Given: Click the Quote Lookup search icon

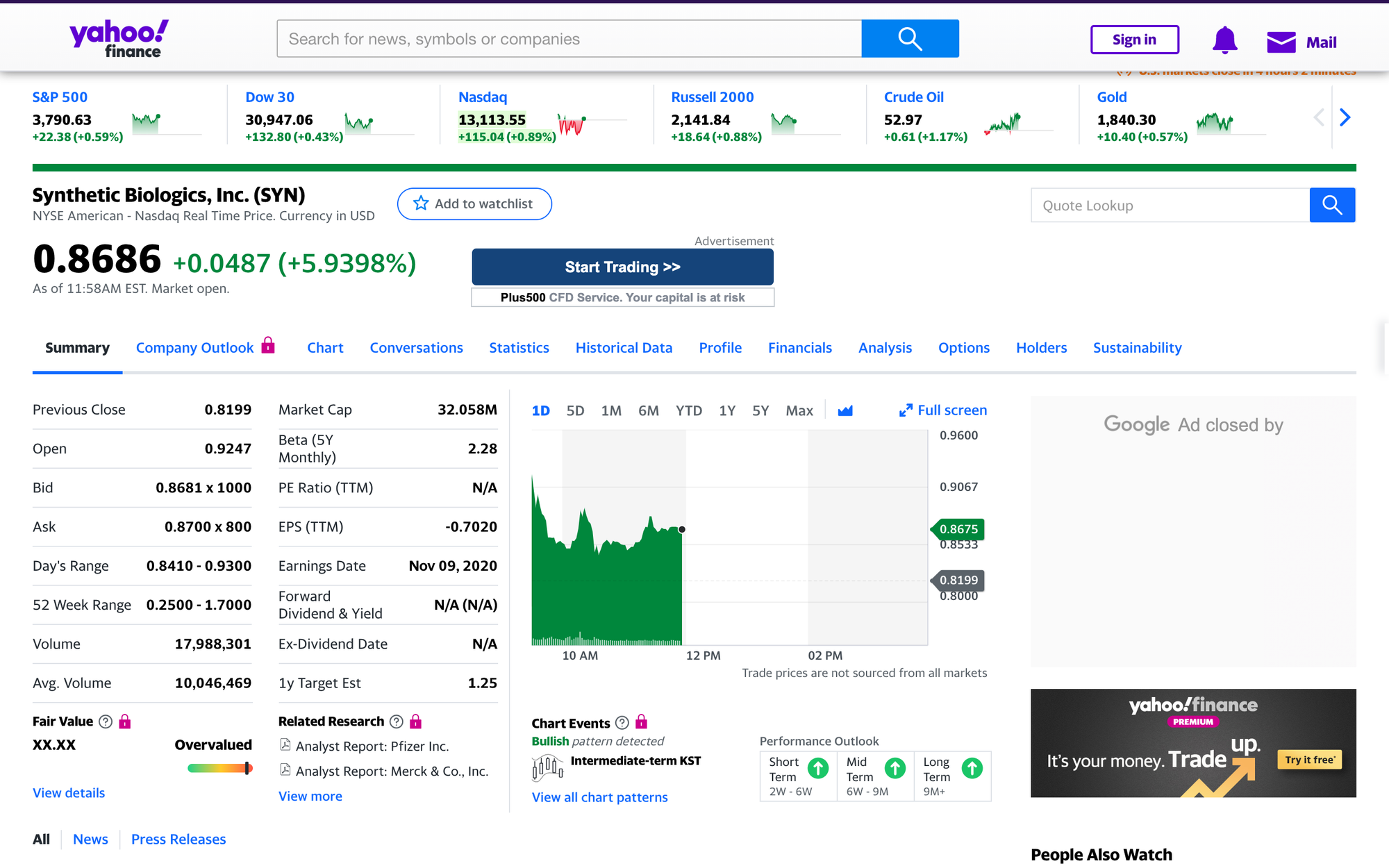Looking at the screenshot, I should 1332,205.
